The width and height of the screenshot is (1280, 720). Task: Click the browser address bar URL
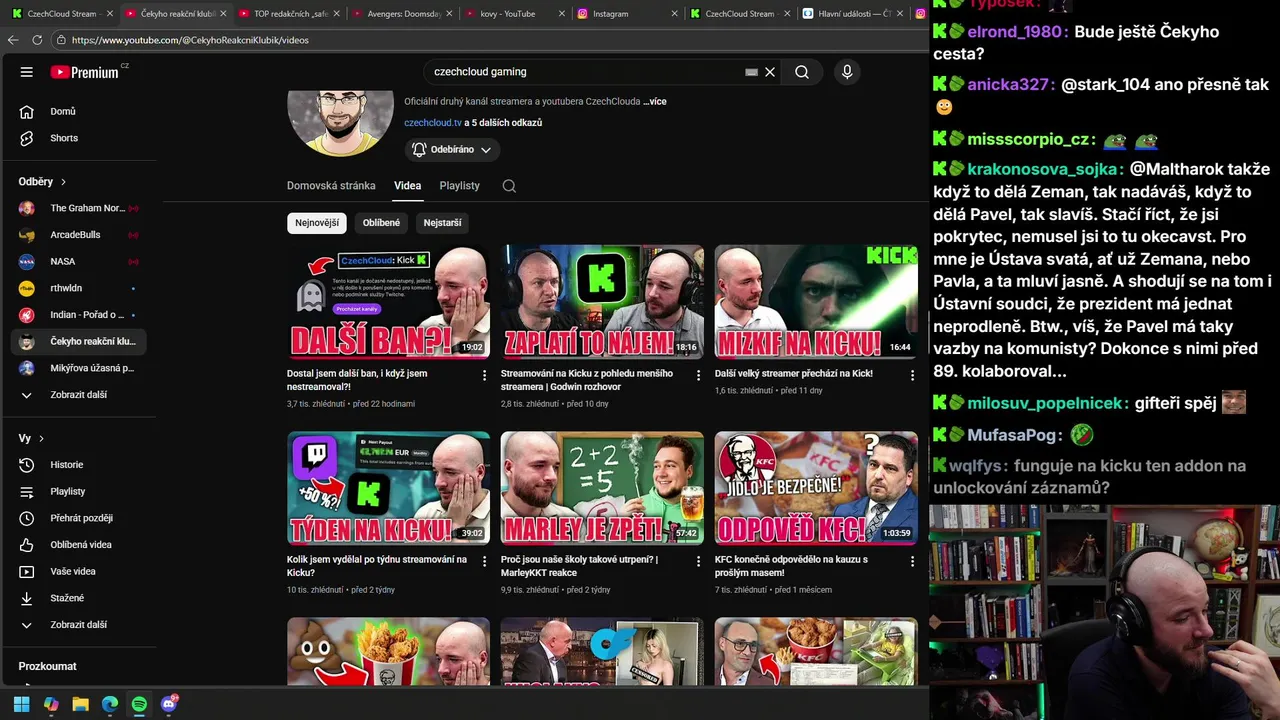click(190, 40)
